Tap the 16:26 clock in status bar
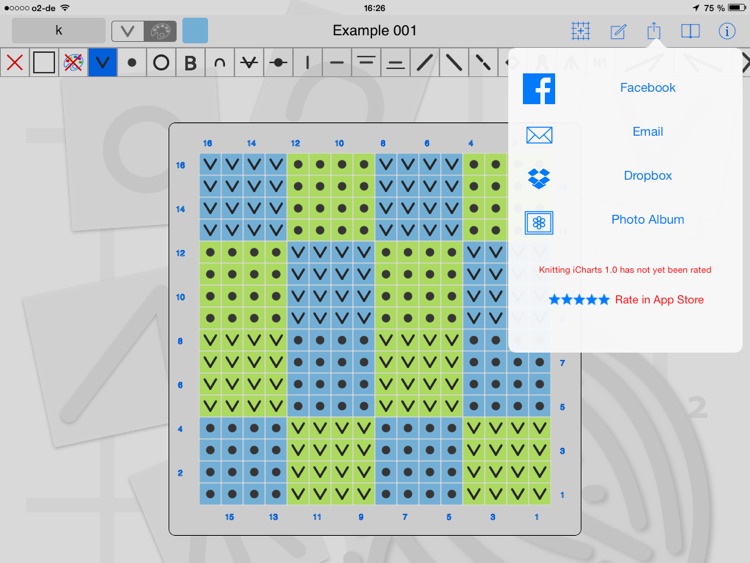The height and width of the screenshot is (563, 750). [375, 8]
